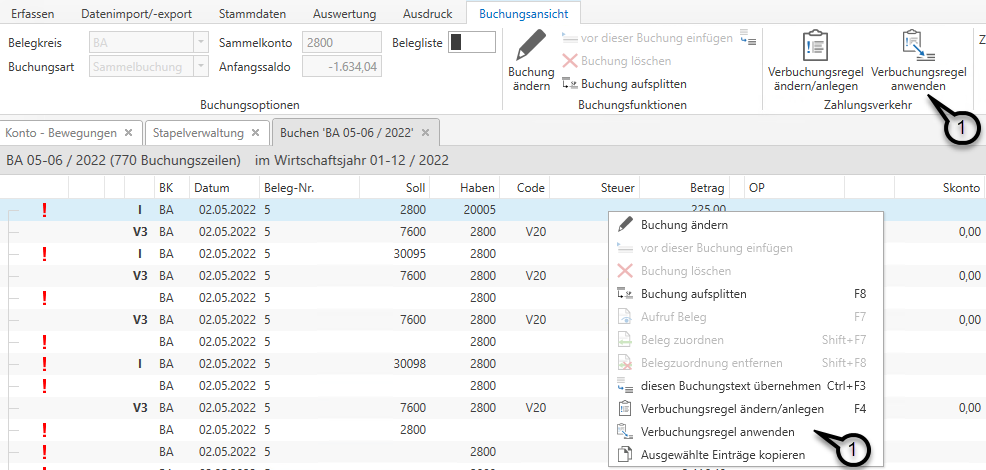Click the Betrag column header
Image resolution: width=986 pixels, height=470 pixels.
[702, 188]
